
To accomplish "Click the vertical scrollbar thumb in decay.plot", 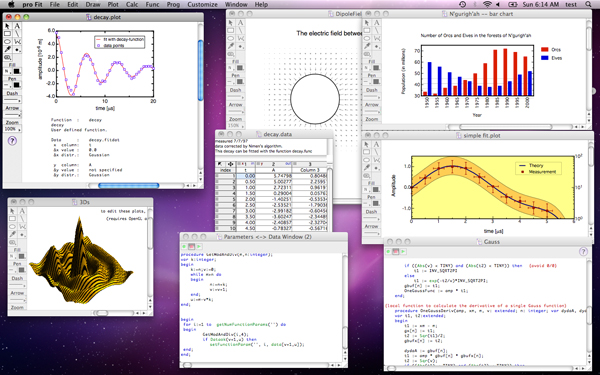I will (201, 70).
